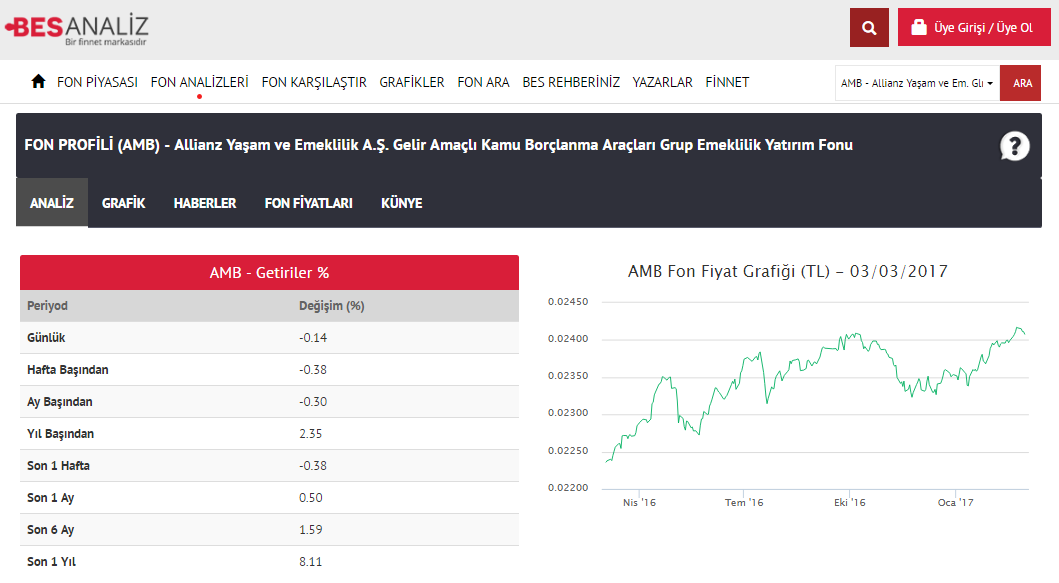Switch to the KÜNYE tab
The height and width of the screenshot is (583, 1059).
coord(402,203)
